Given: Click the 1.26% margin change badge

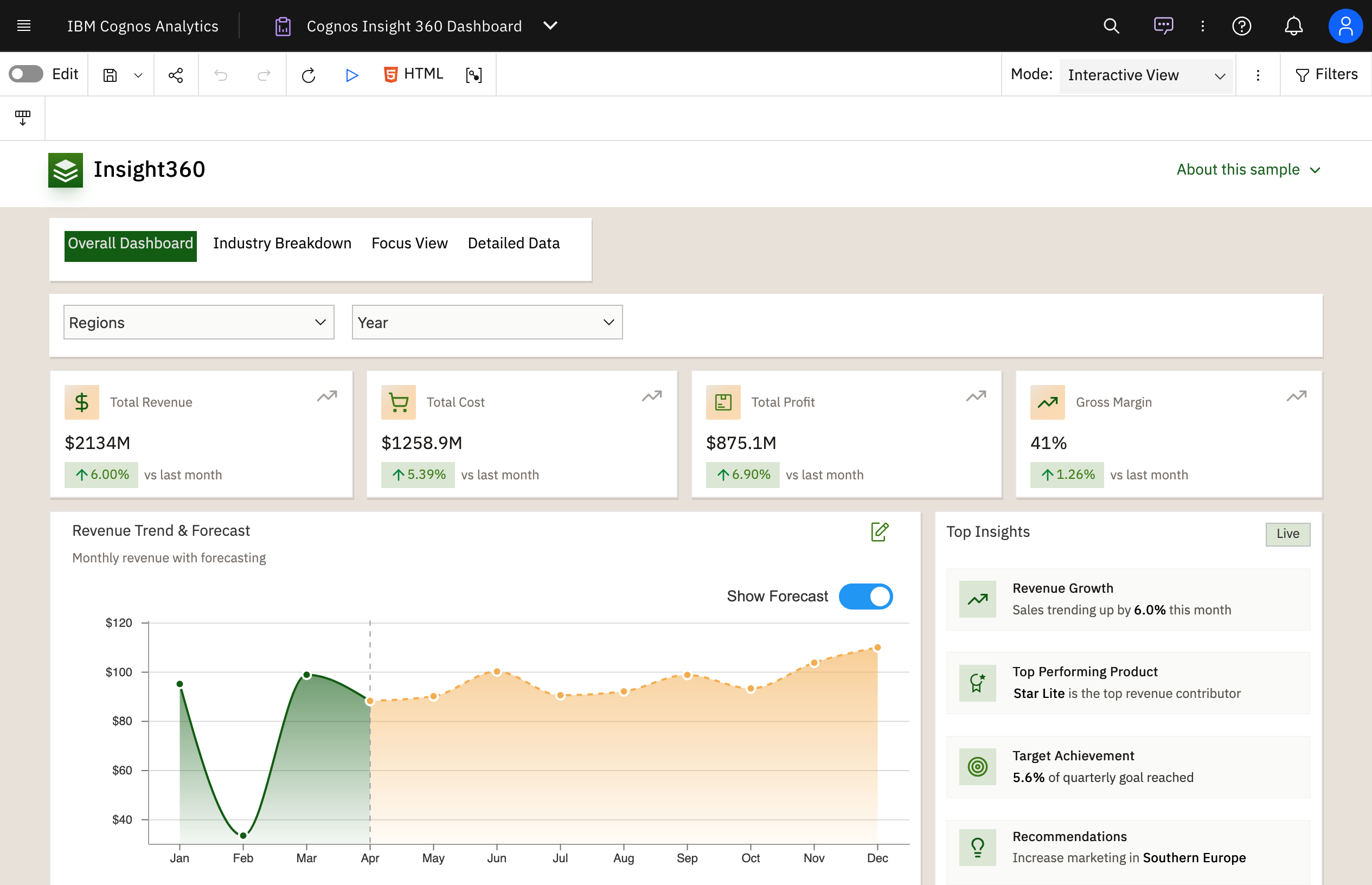Looking at the screenshot, I should point(1067,474).
